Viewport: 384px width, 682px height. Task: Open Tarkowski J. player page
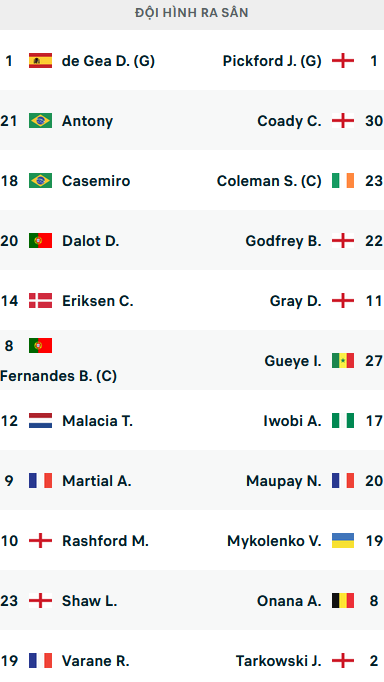pyautogui.click(x=279, y=661)
